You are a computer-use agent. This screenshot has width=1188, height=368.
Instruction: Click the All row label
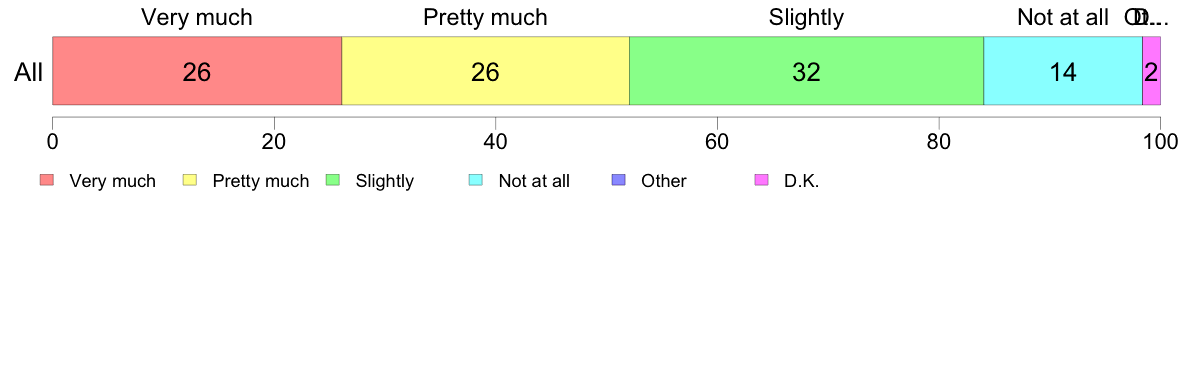point(28,72)
